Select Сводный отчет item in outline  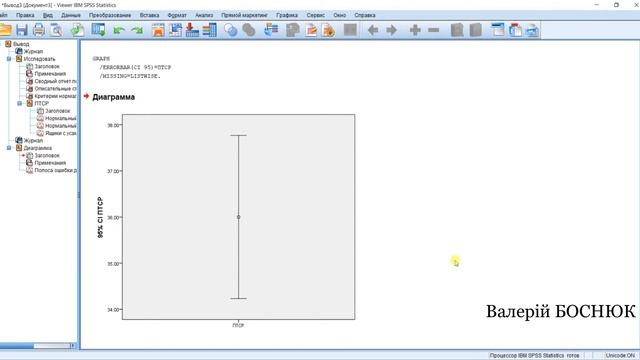55,81
